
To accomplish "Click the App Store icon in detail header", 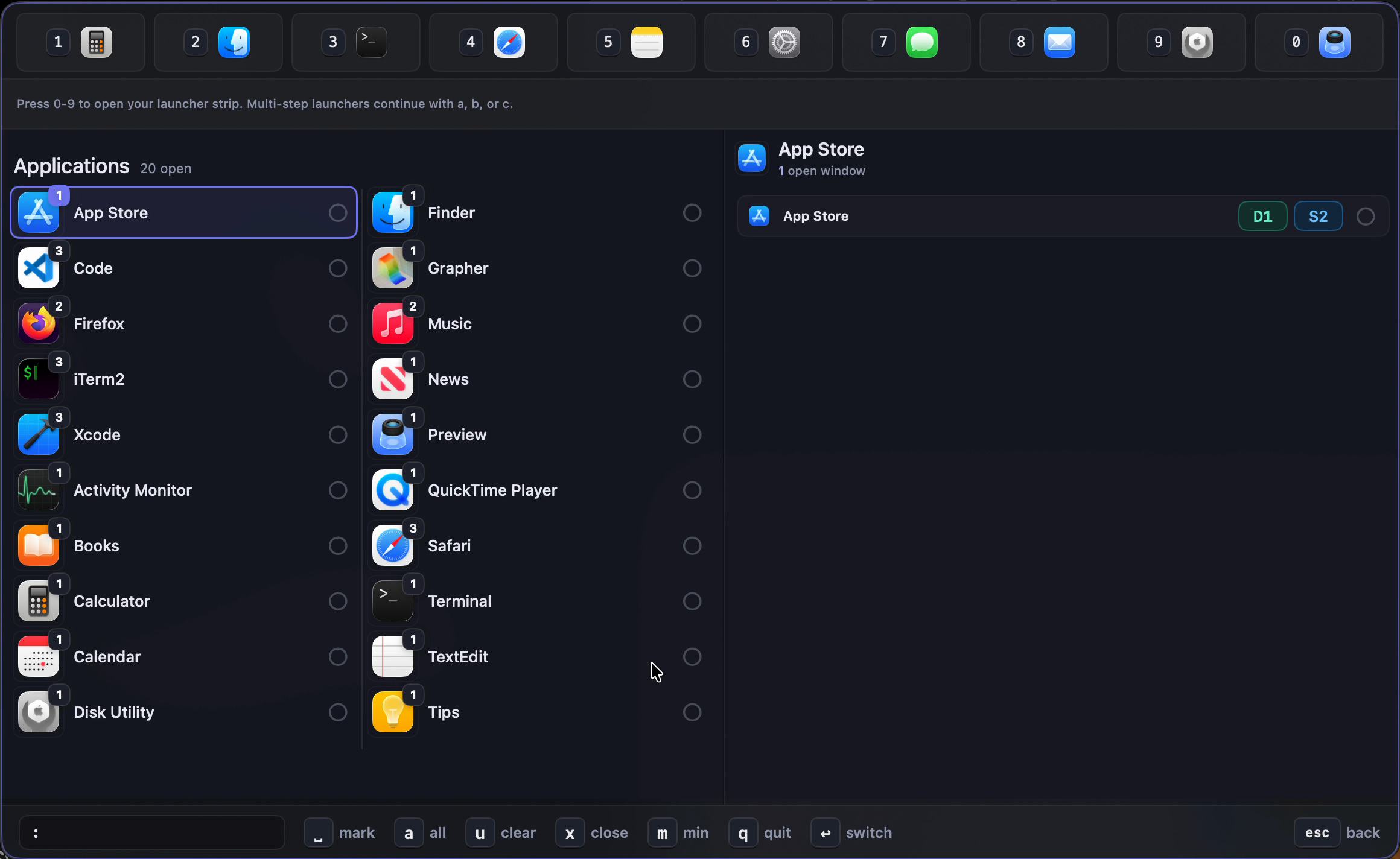I will [x=752, y=158].
